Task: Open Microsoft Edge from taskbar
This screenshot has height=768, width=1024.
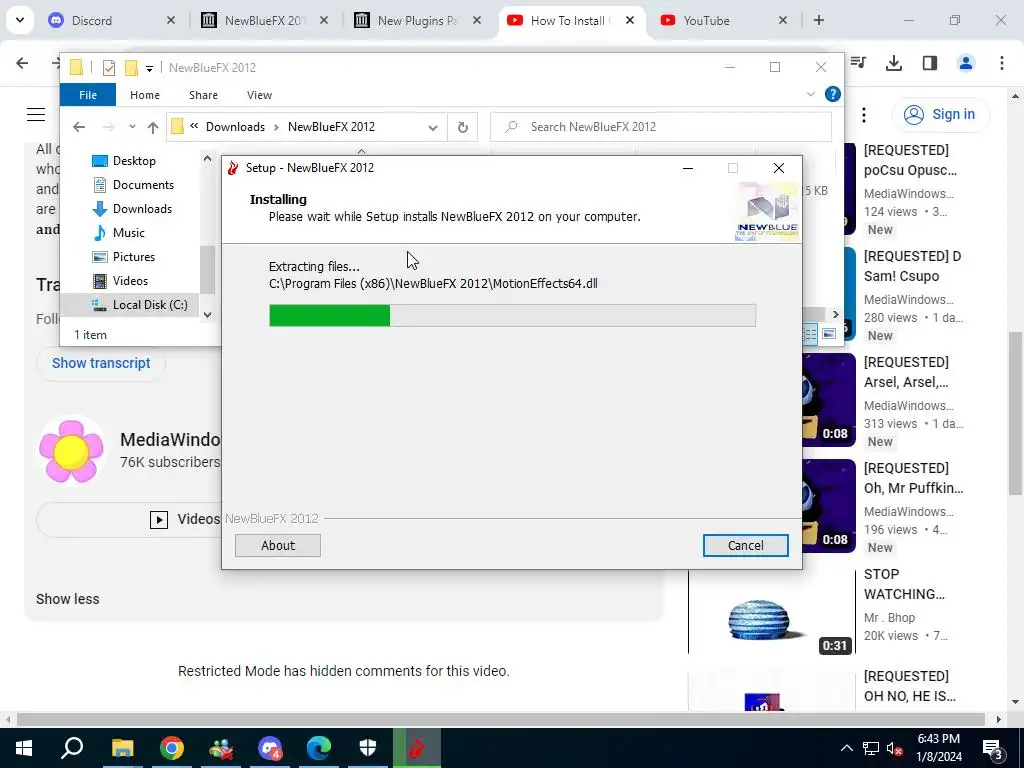Action: [318, 748]
